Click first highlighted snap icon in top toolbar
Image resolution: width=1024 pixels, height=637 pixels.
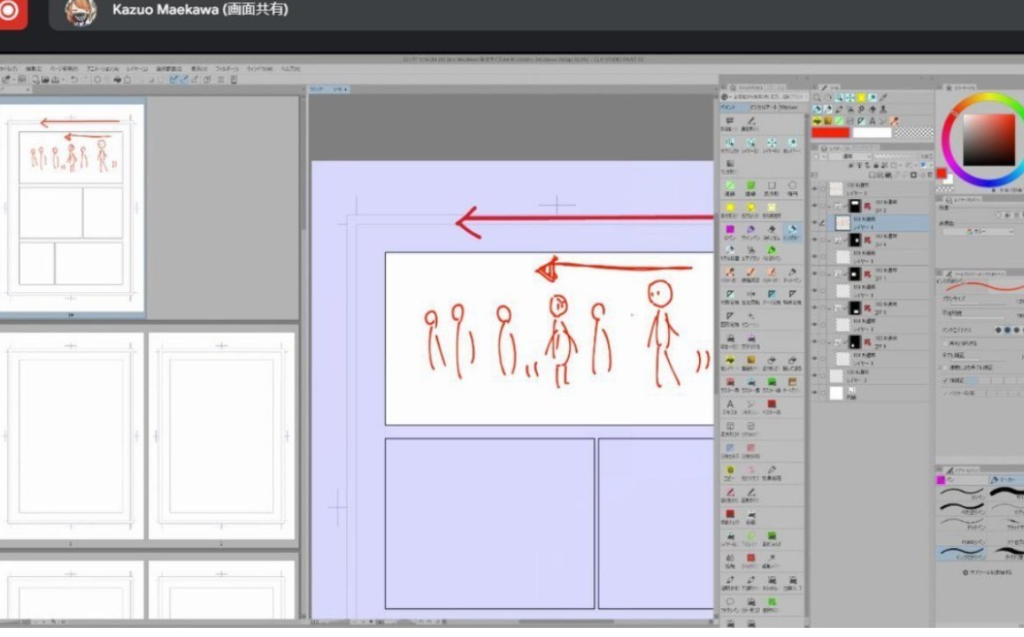173,80
